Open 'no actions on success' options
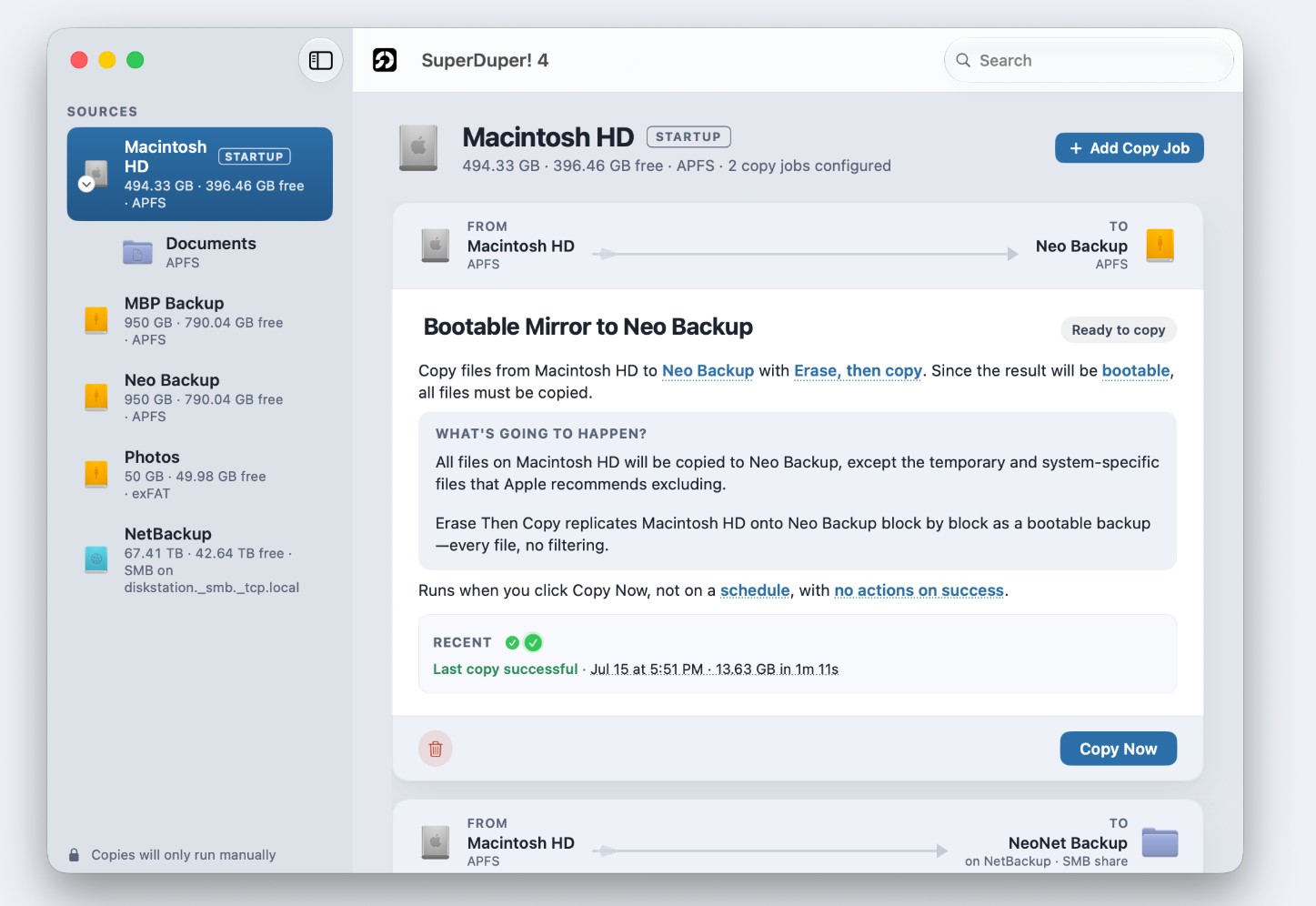Image resolution: width=1316 pixels, height=906 pixels. (x=919, y=590)
